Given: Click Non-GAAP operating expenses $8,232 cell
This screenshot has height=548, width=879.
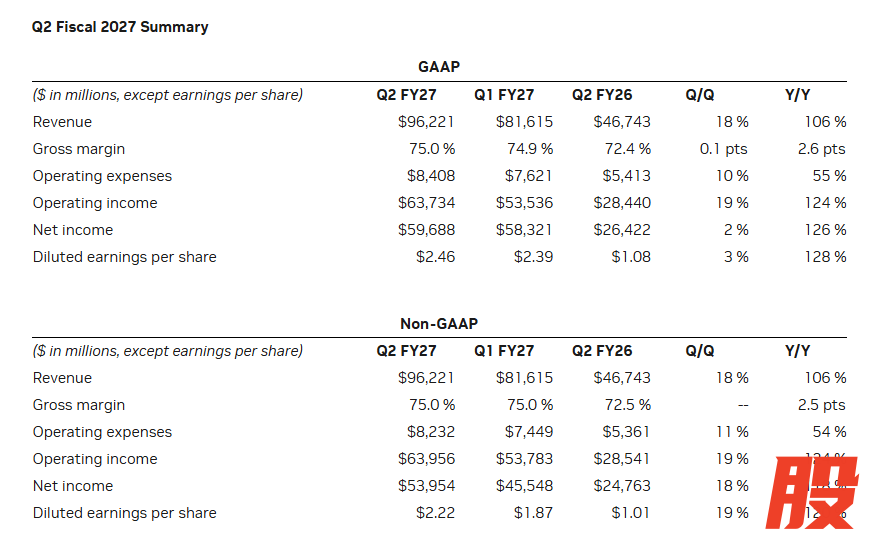Looking at the screenshot, I should click(x=431, y=432).
